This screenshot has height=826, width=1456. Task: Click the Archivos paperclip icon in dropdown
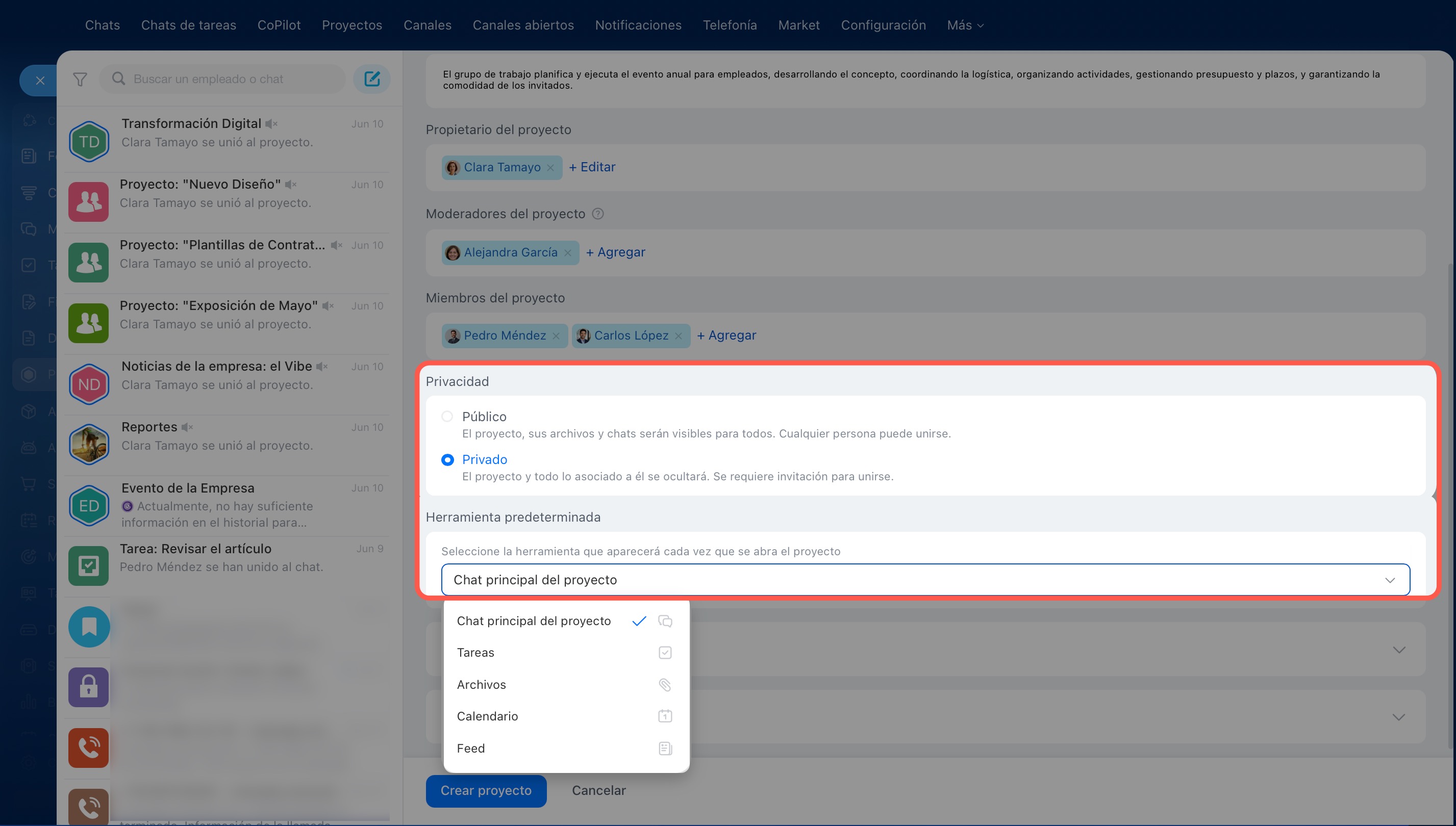click(x=665, y=685)
